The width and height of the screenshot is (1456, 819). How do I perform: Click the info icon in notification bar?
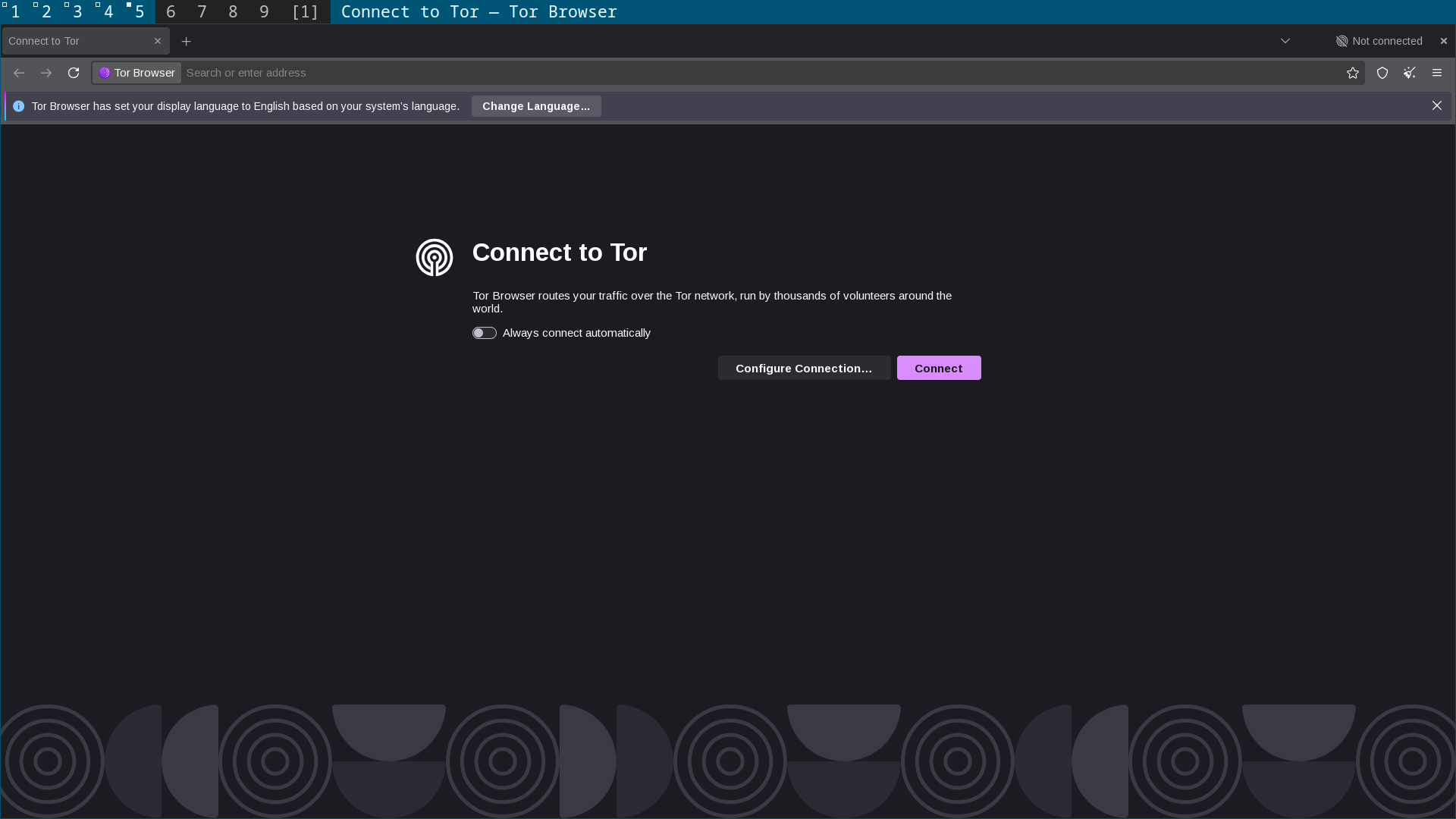19,106
